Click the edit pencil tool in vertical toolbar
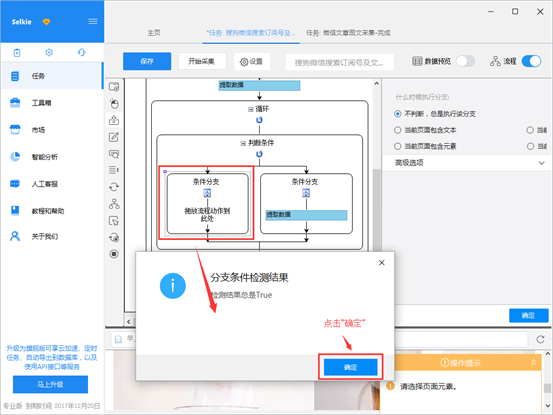The width and height of the screenshot is (553, 415). [x=114, y=137]
